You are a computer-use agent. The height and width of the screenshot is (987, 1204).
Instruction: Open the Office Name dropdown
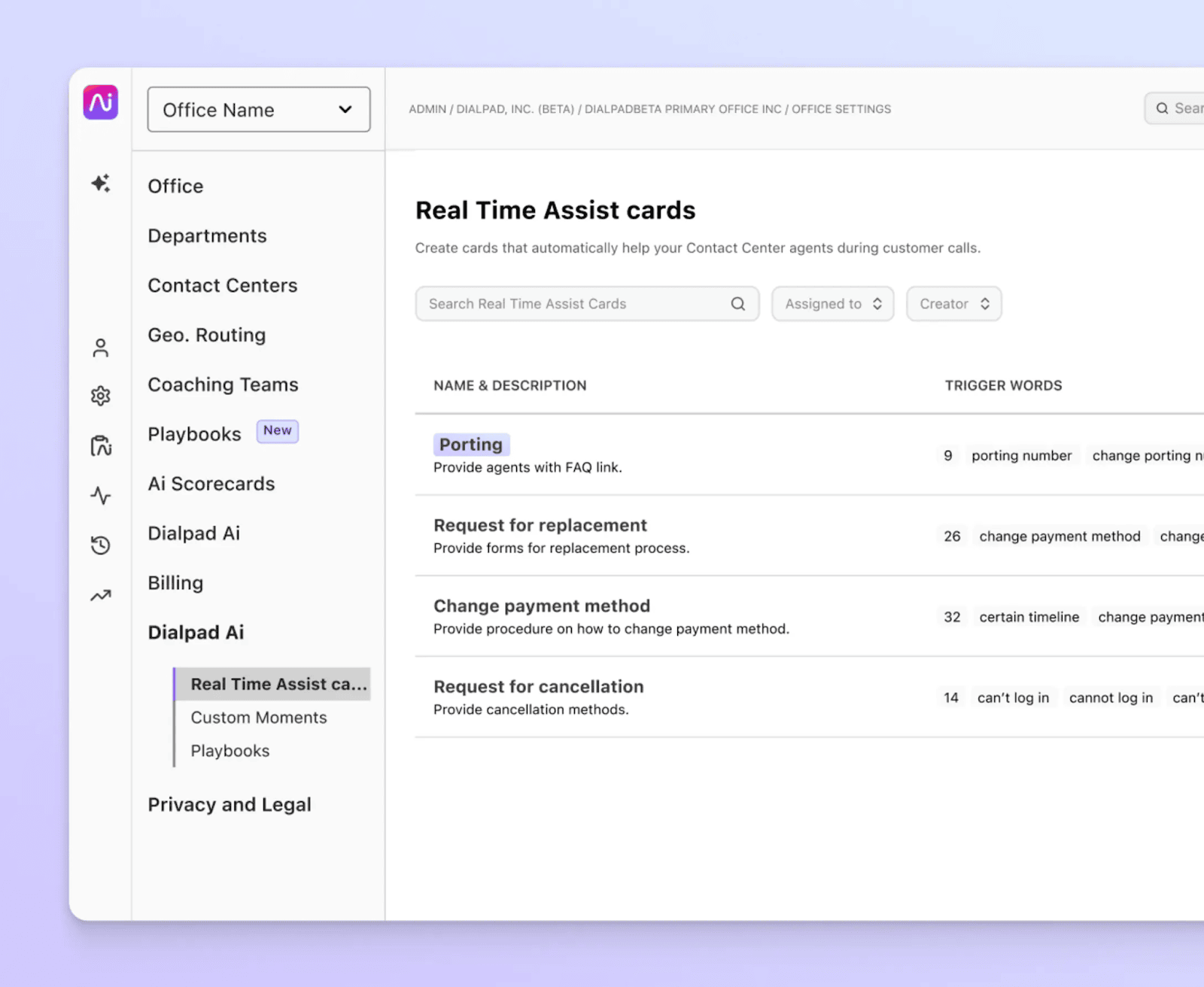click(x=258, y=110)
